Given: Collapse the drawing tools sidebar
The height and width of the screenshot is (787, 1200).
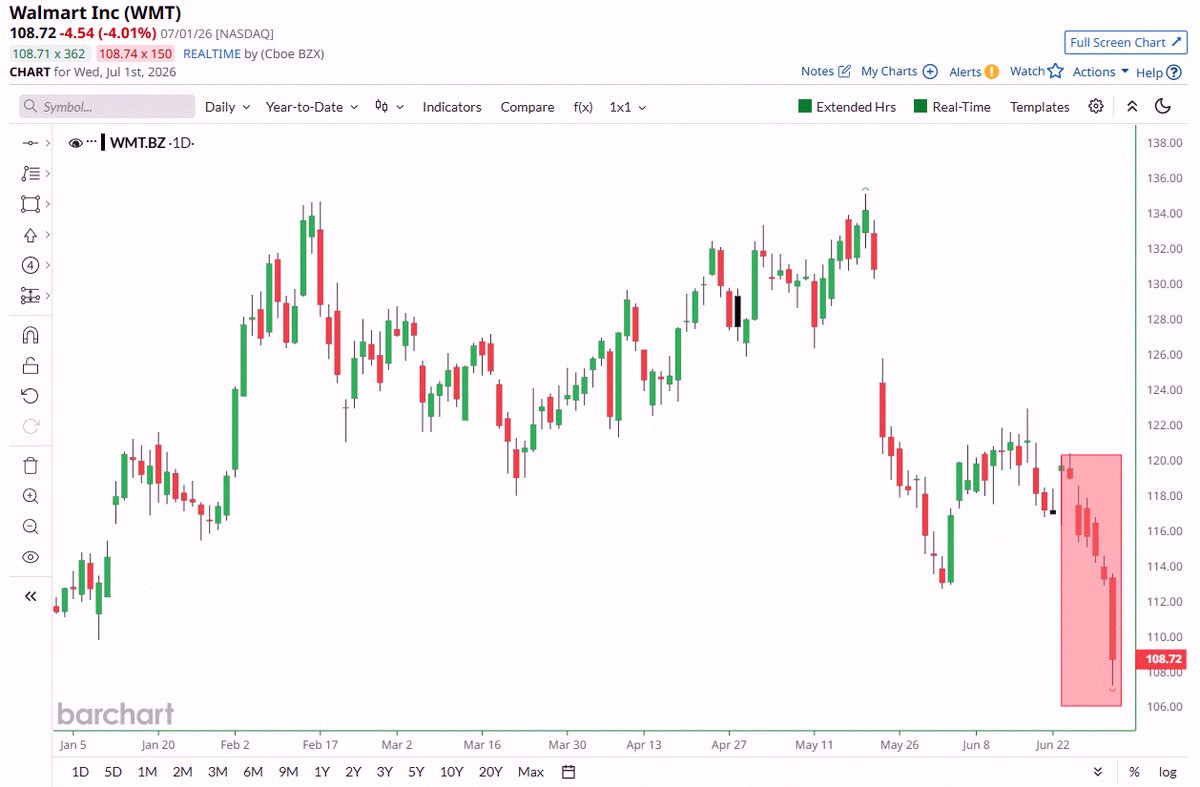Looking at the screenshot, I should point(30,596).
